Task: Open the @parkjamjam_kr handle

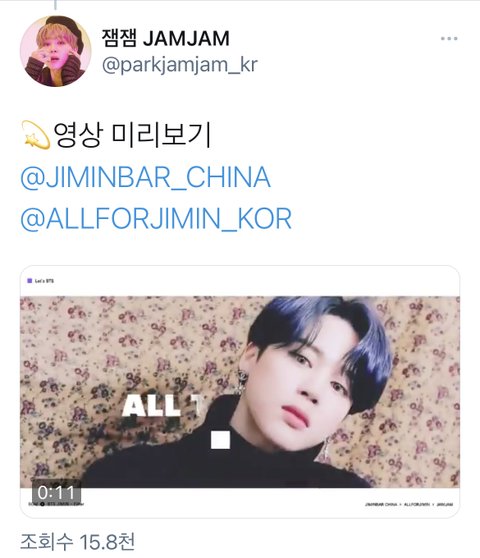Action: (180, 65)
